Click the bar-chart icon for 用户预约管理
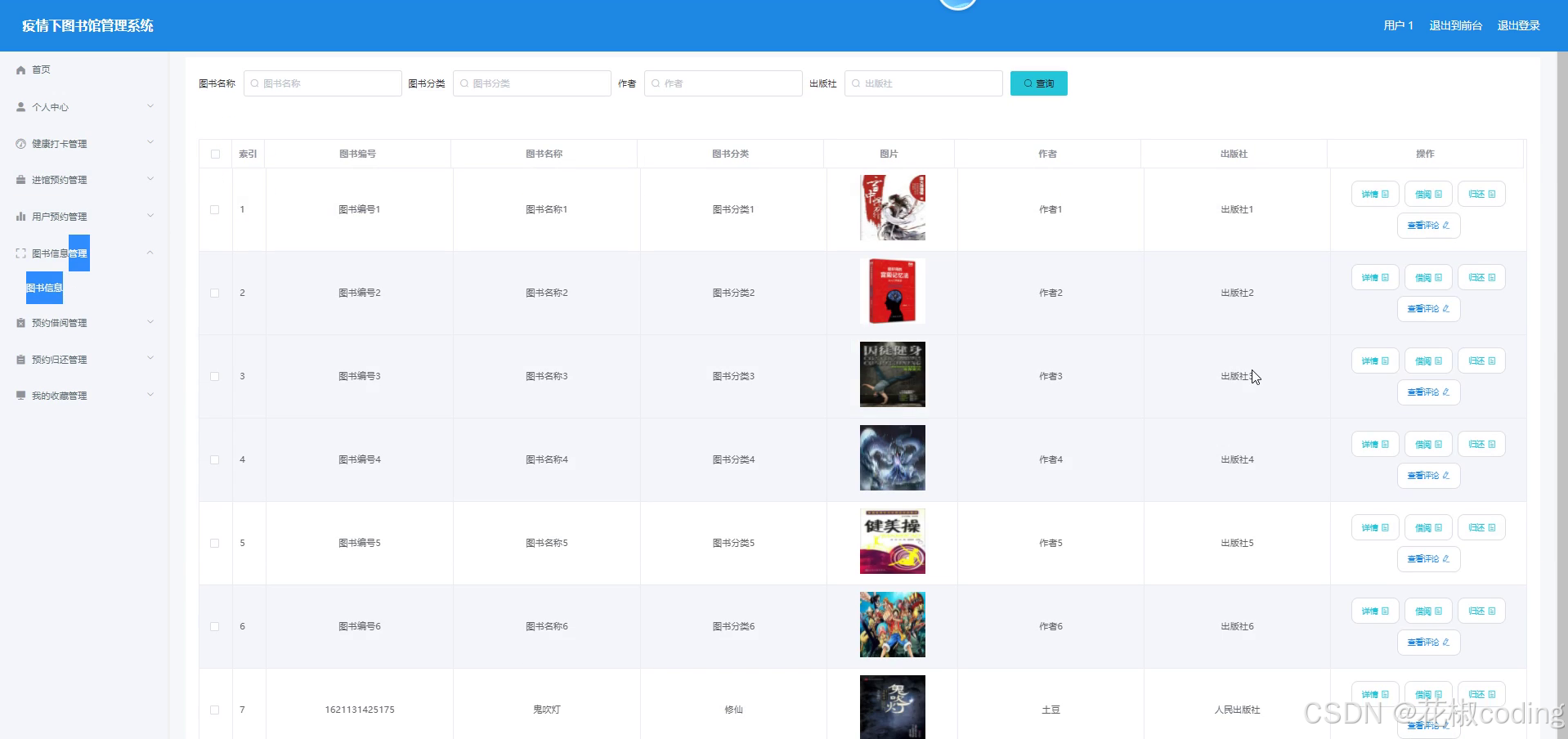Screen dimensions: 1568x739 pos(21,217)
